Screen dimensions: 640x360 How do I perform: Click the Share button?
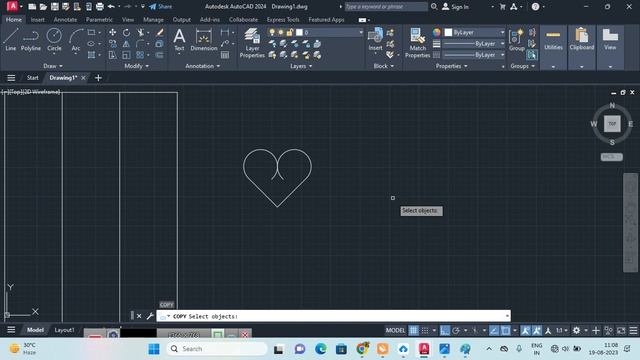[160, 7]
